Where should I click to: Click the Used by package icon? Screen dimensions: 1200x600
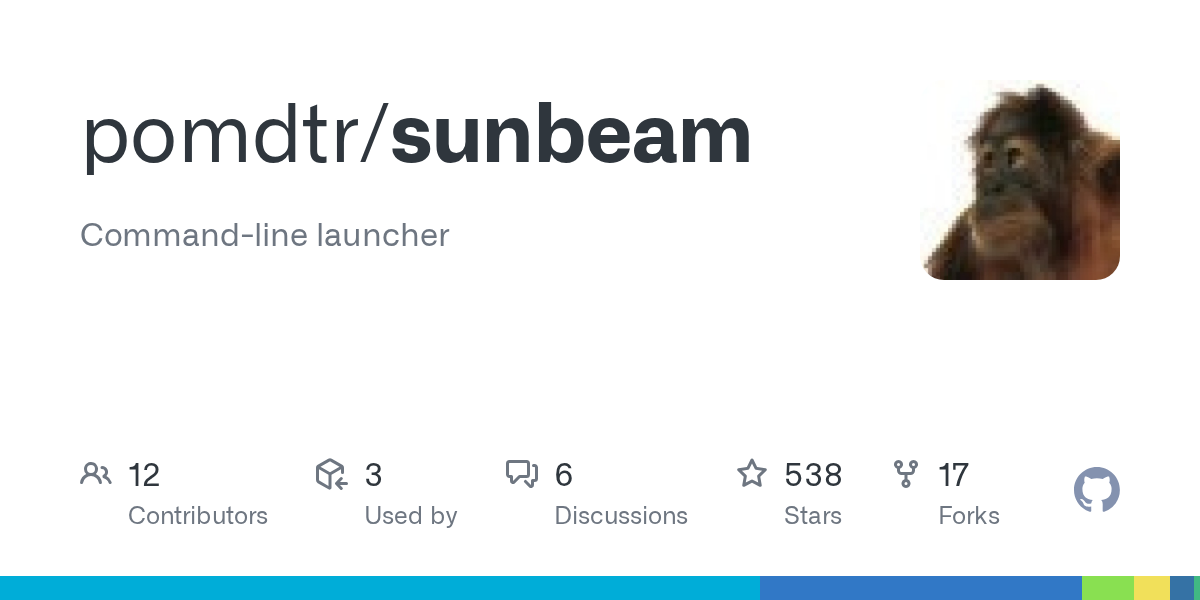point(331,474)
